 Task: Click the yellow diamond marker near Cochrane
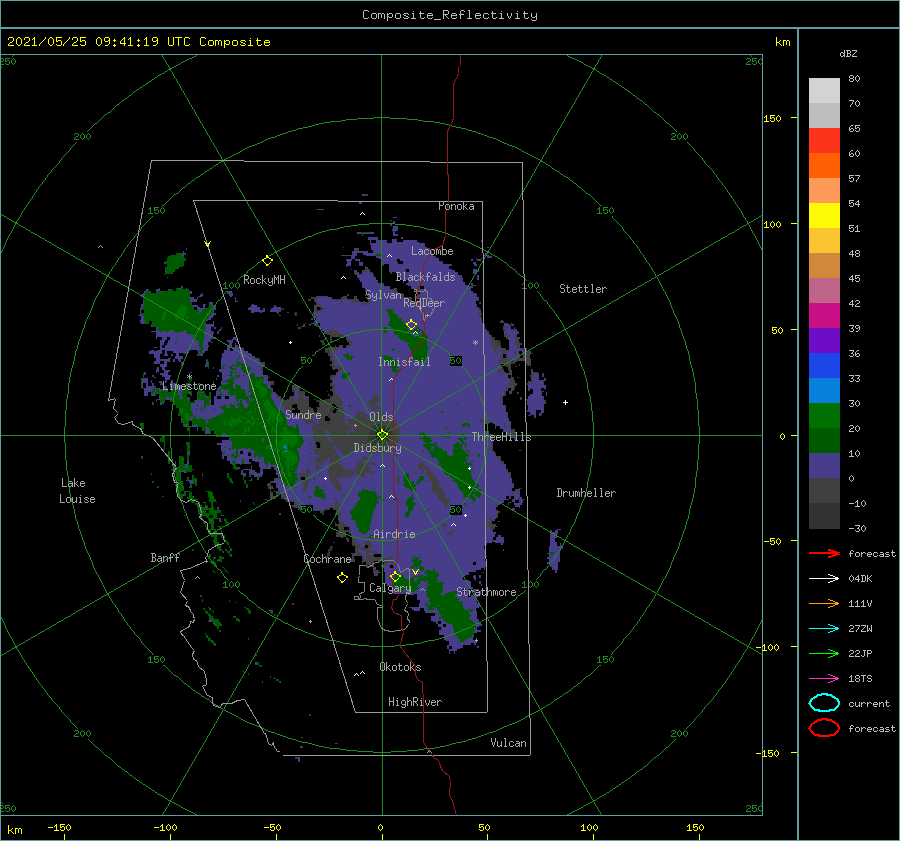(343, 578)
